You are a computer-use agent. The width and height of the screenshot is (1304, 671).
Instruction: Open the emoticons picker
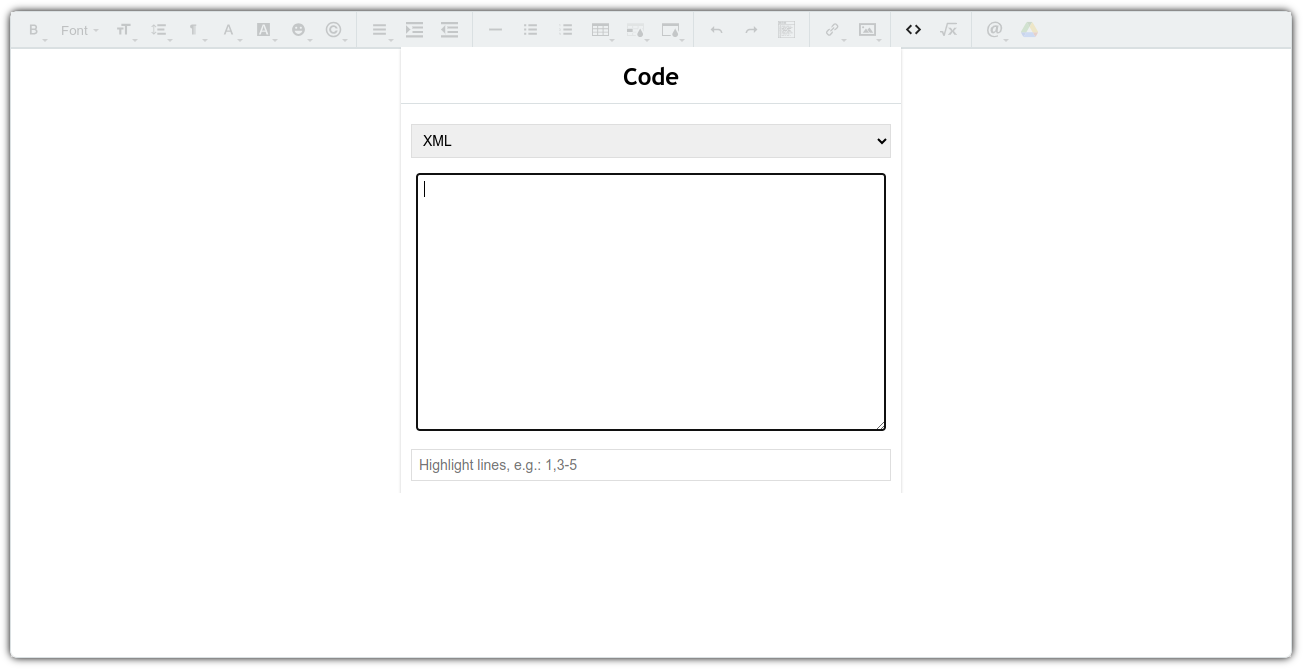tap(299, 30)
